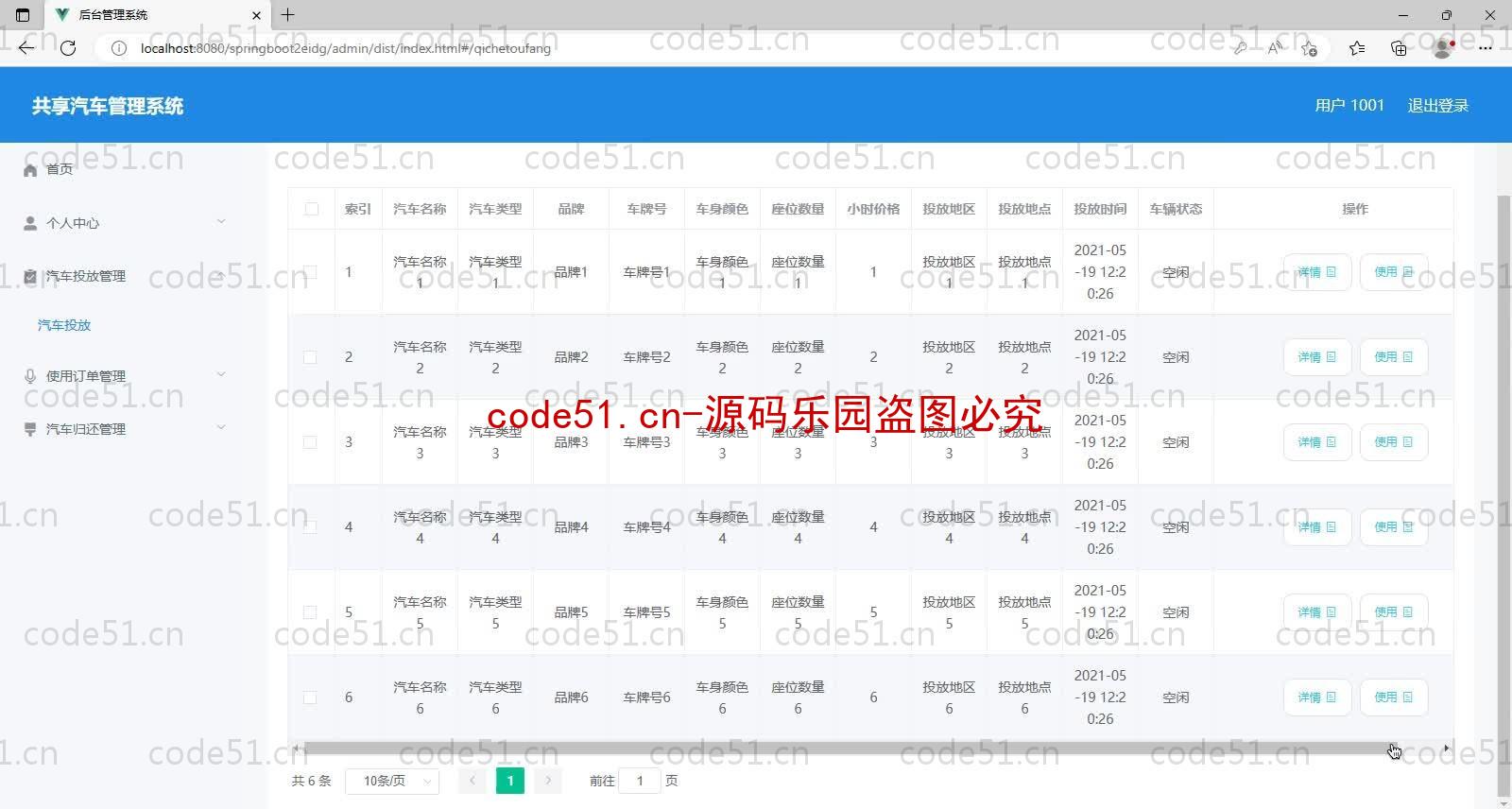
Task: Click 使用 for 汽车名称6 row
Action: pyautogui.click(x=1394, y=697)
